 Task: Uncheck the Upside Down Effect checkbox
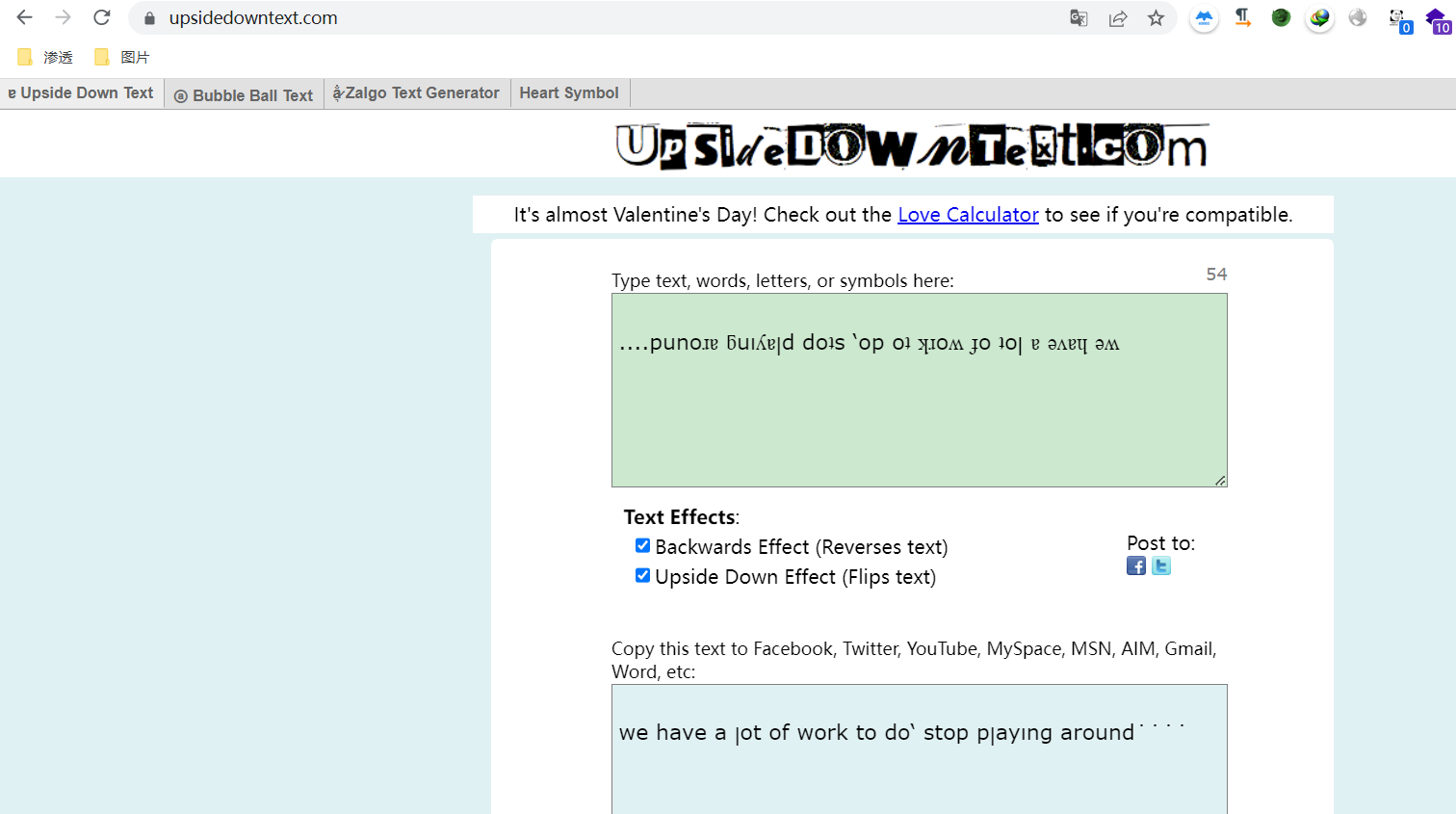point(642,575)
